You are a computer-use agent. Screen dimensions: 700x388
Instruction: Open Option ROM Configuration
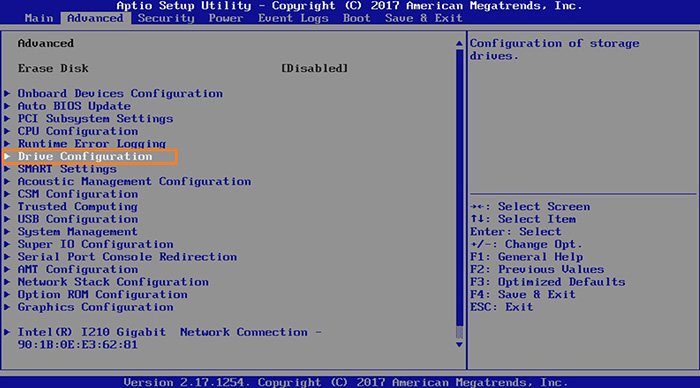[103, 294]
